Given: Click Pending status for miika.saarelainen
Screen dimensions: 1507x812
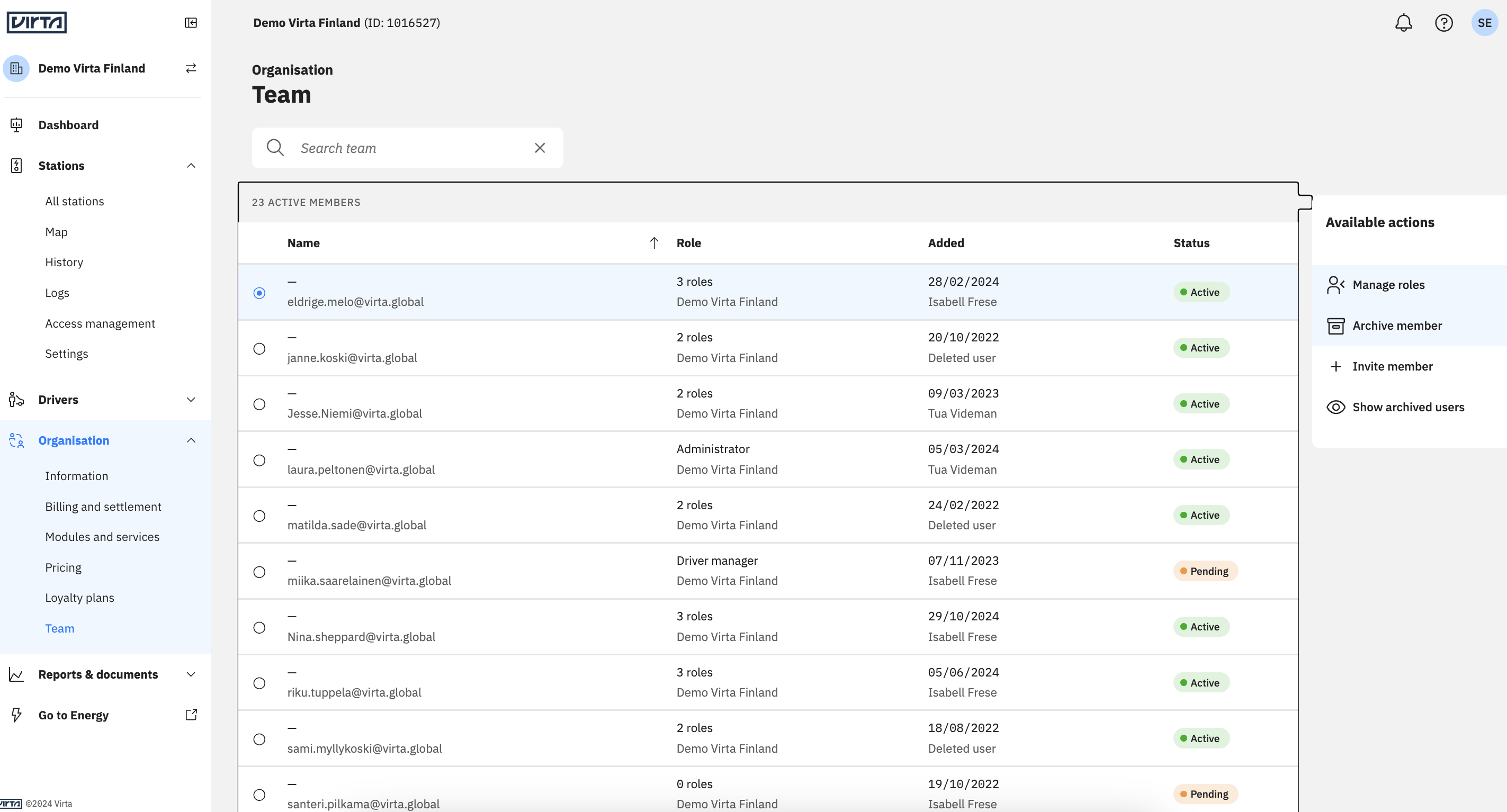Looking at the screenshot, I should pyautogui.click(x=1205, y=571).
